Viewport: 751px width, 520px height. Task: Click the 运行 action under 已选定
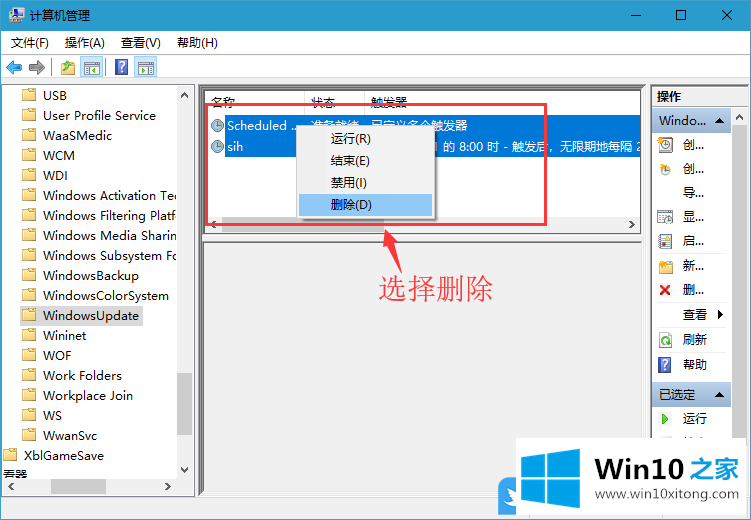(x=694, y=419)
